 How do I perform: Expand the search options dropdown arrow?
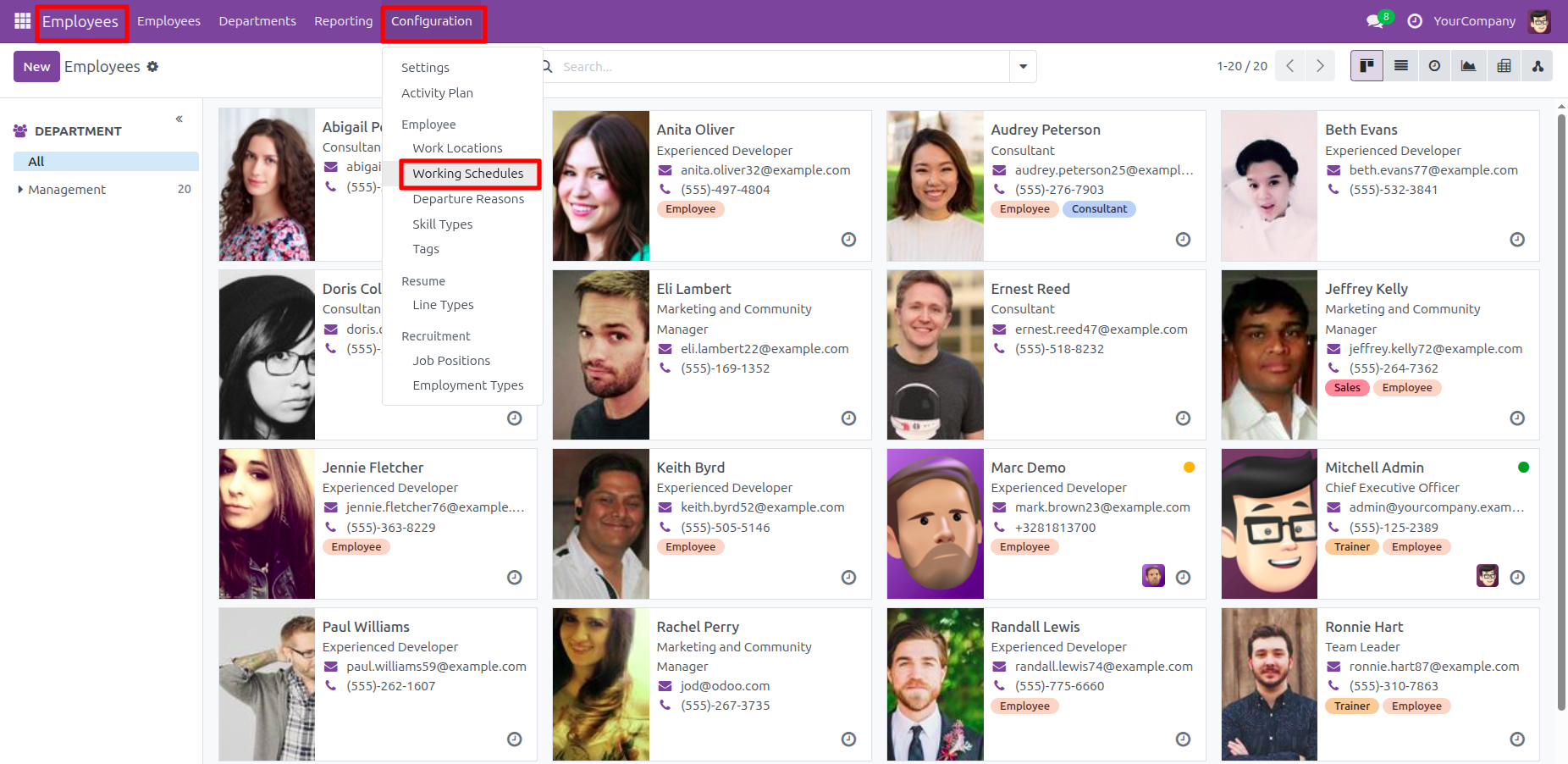coord(1023,67)
